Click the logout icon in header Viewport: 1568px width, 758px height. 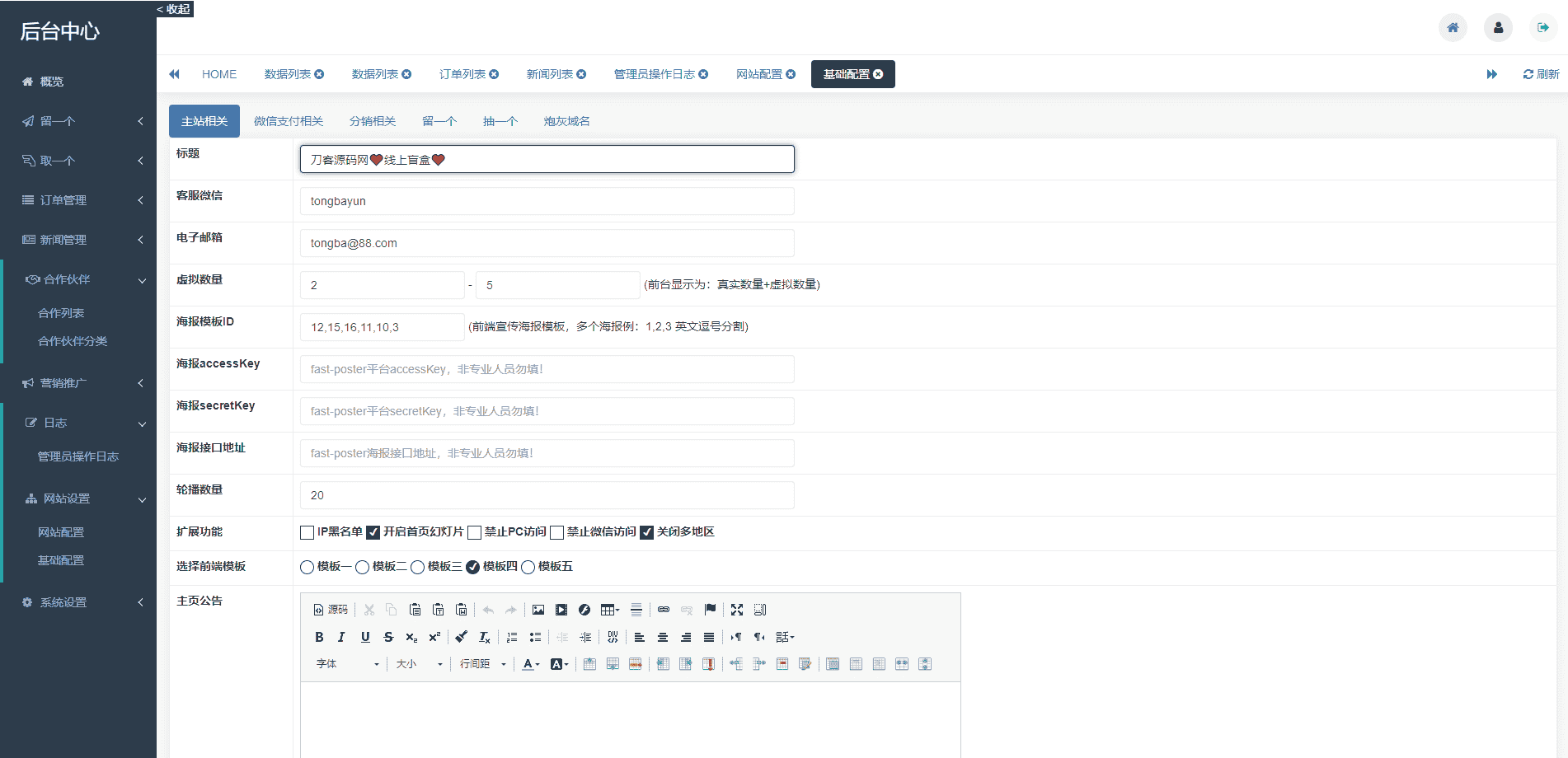(x=1542, y=28)
